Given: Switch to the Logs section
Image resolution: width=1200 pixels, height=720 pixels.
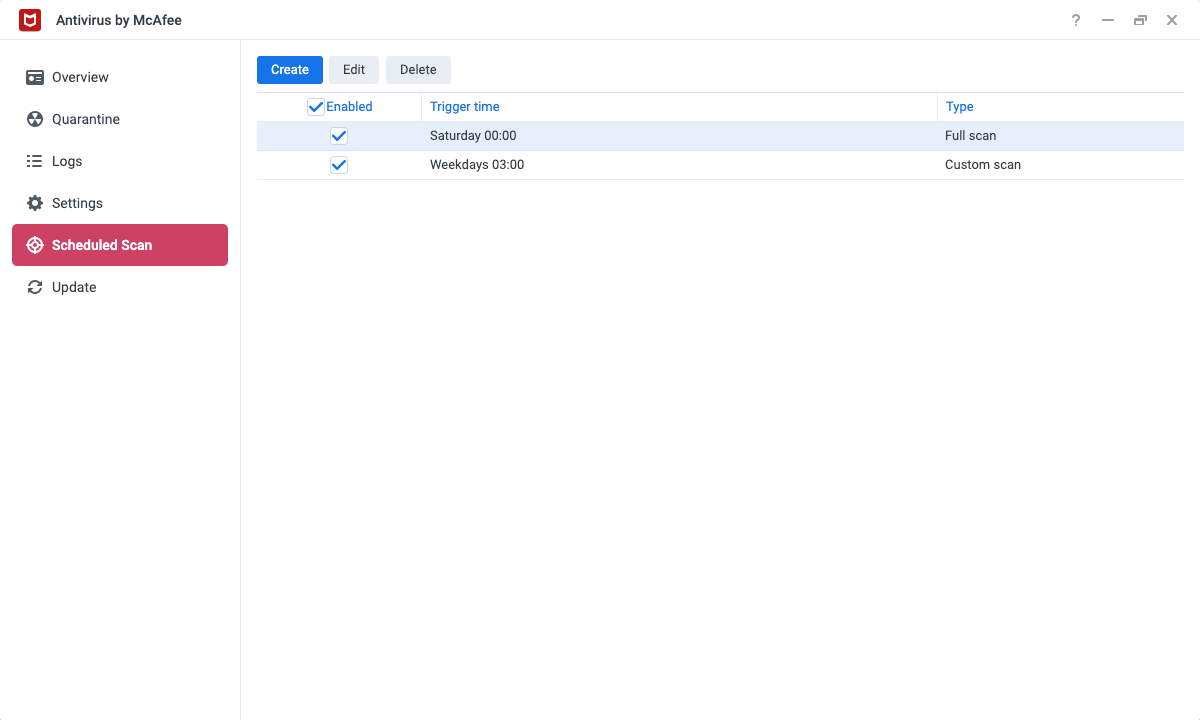Looking at the screenshot, I should click(67, 161).
